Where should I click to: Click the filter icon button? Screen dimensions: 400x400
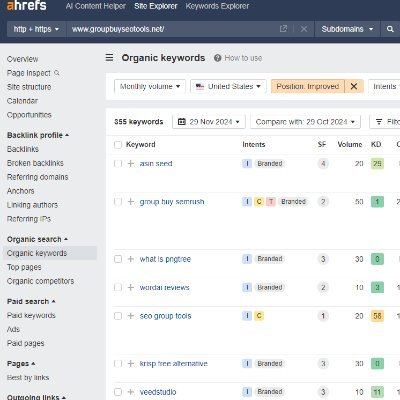tap(379, 122)
